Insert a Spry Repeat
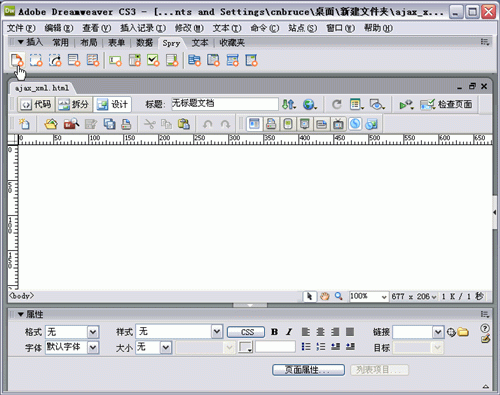The width and height of the screenshot is (500, 395). (55, 60)
